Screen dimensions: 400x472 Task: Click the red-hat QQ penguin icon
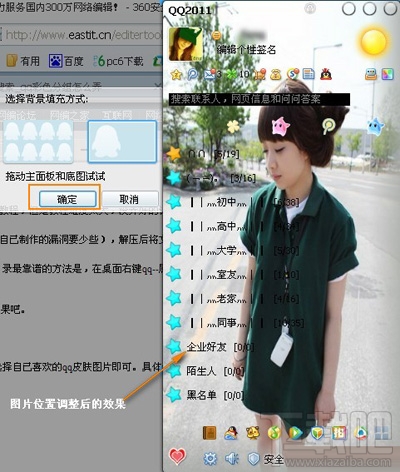[326, 74]
